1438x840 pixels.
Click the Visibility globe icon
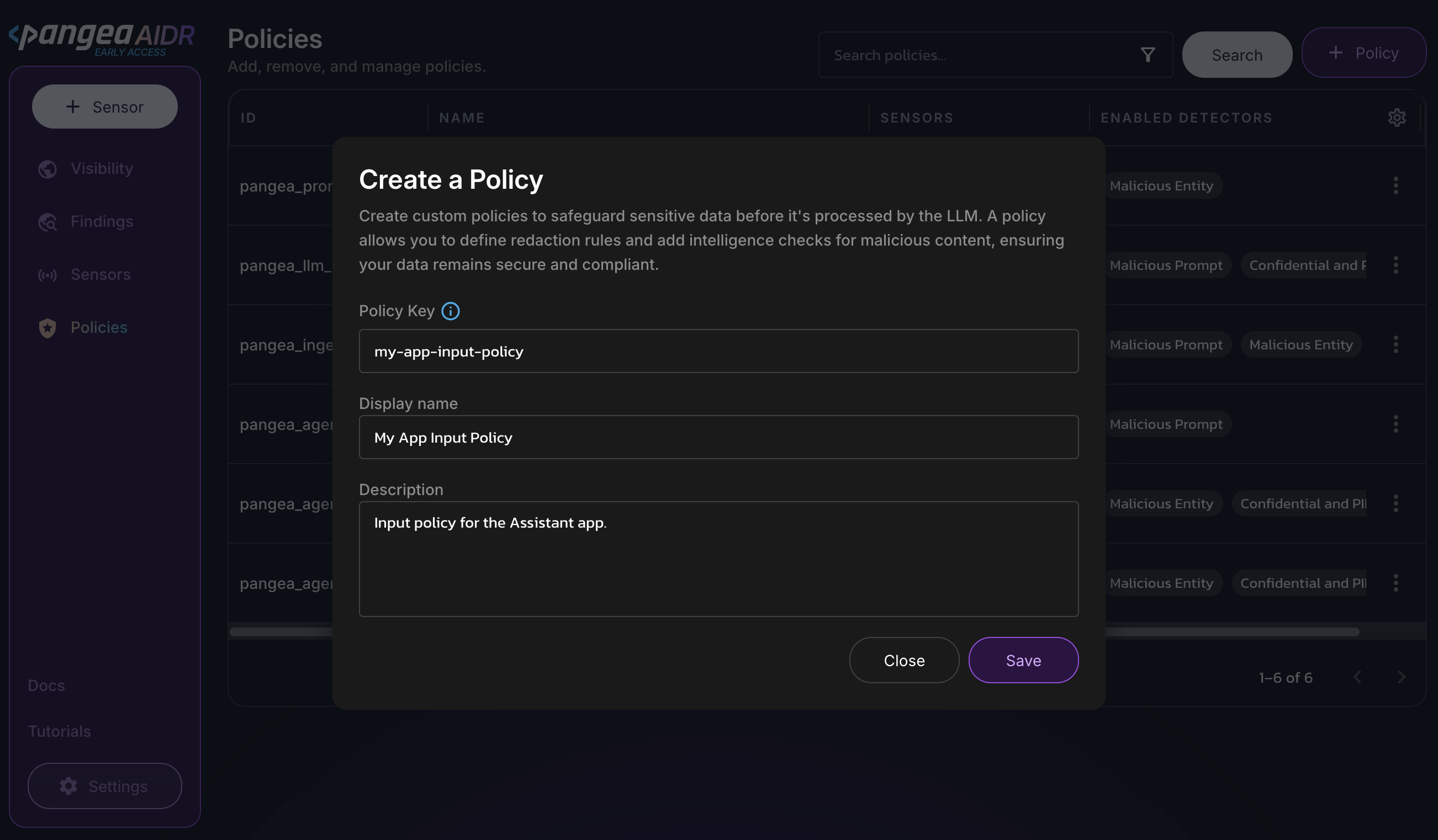(x=47, y=169)
